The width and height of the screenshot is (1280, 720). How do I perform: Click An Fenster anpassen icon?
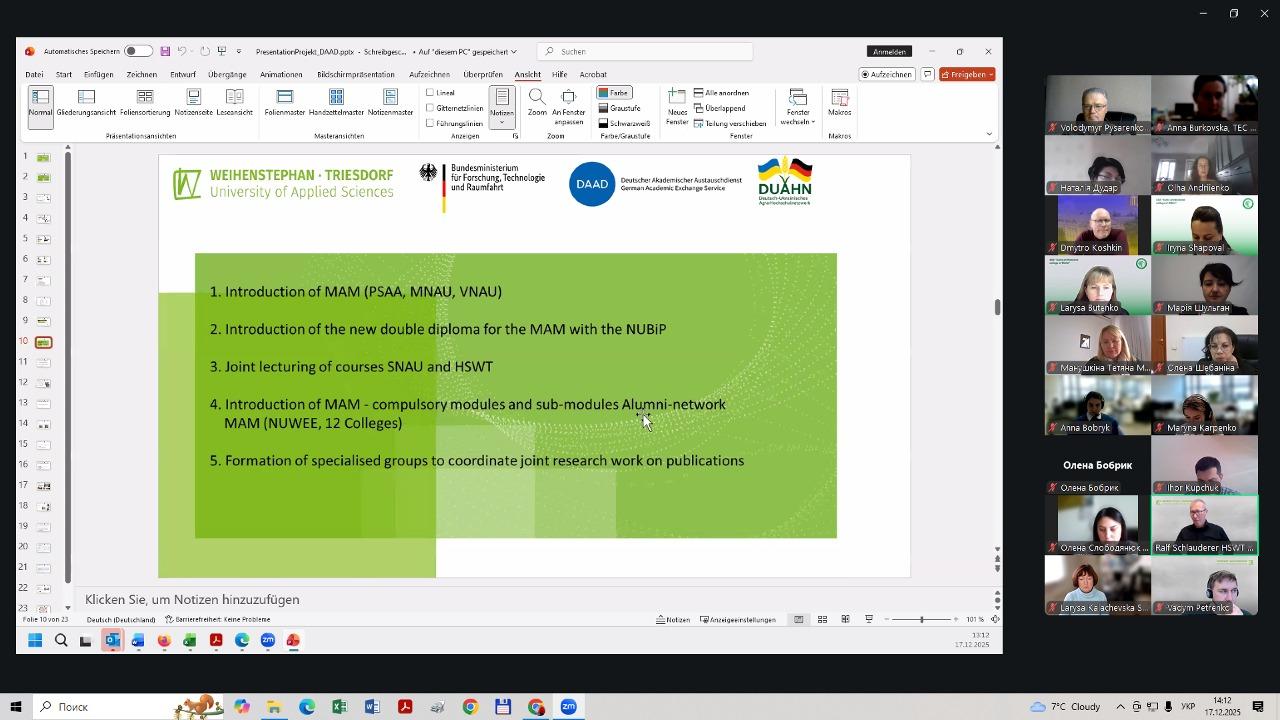click(x=569, y=102)
